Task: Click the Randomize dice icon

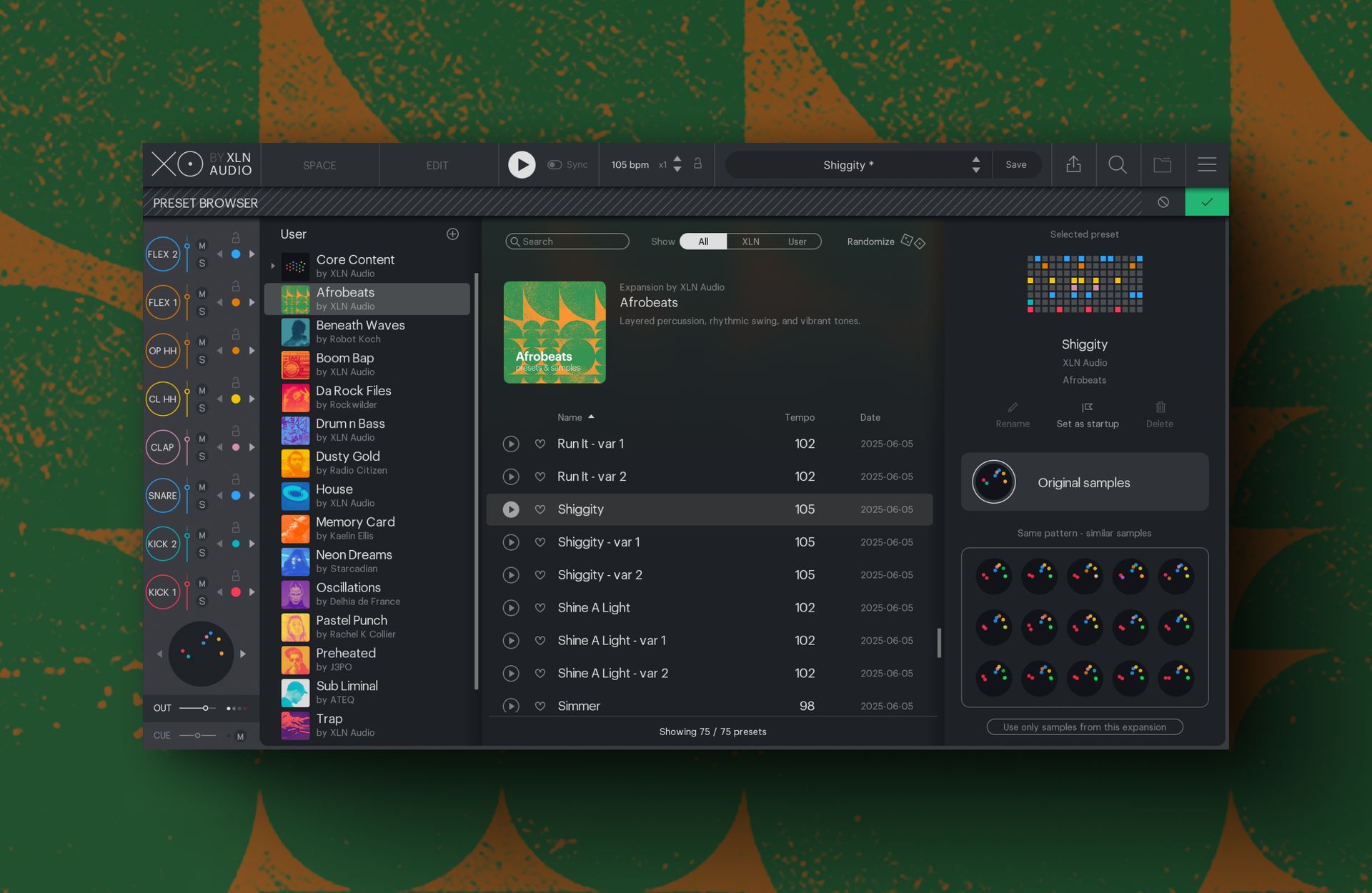Action: [913, 241]
